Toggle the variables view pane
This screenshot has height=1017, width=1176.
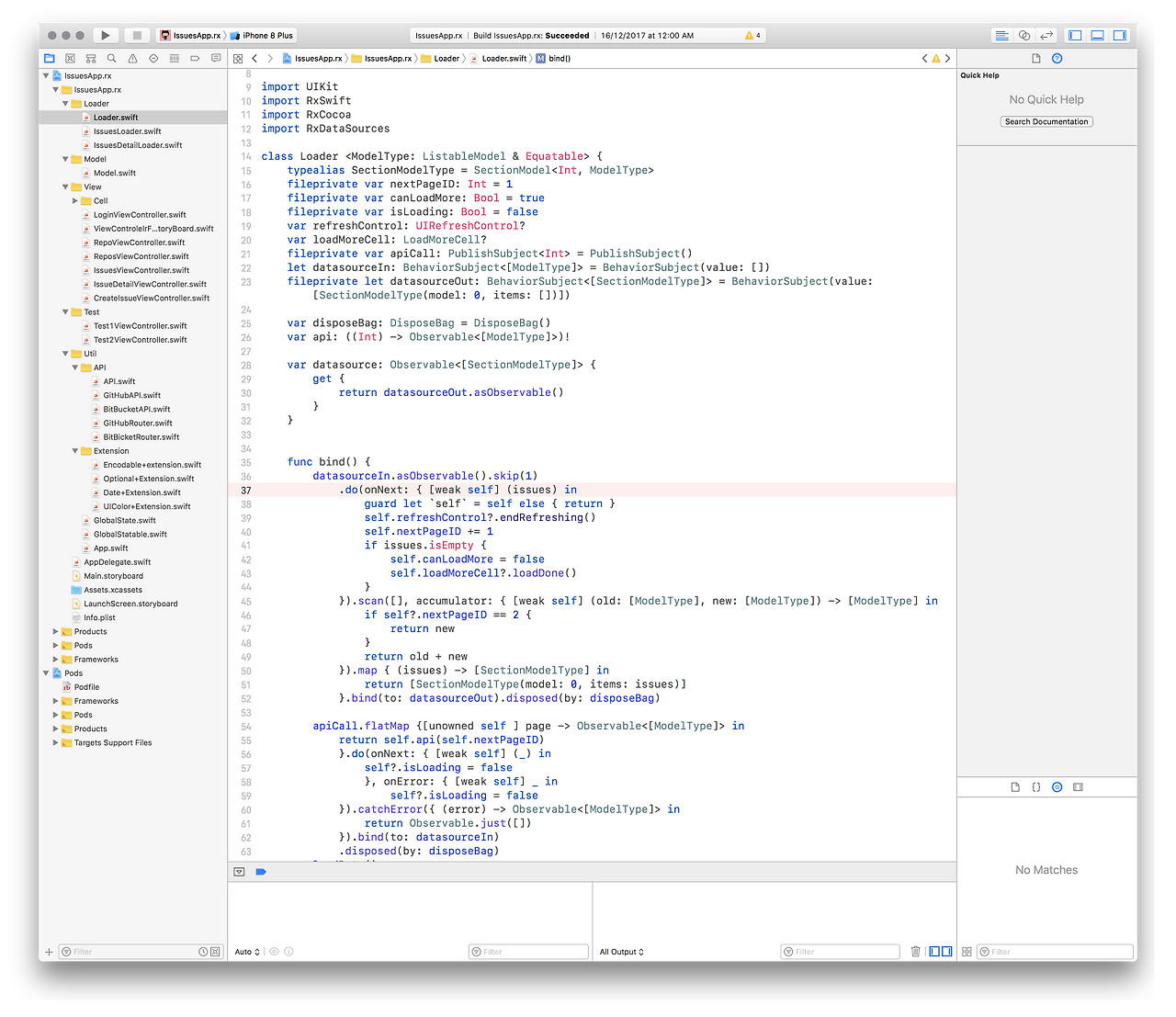pyautogui.click(x=934, y=951)
